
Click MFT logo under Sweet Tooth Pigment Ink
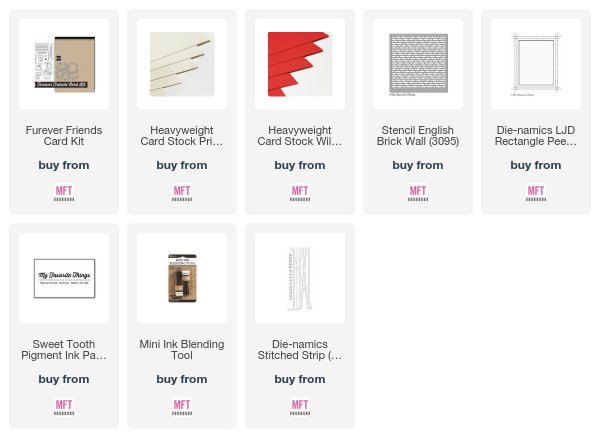pos(64,407)
